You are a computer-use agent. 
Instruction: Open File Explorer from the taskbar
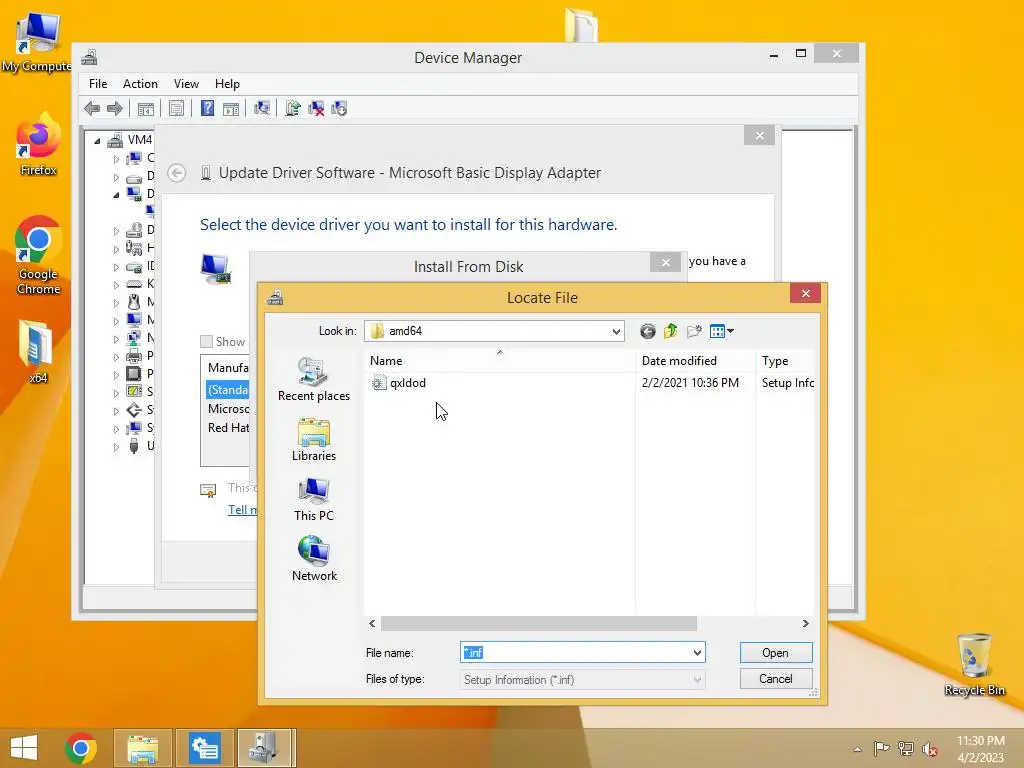[142, 748]
